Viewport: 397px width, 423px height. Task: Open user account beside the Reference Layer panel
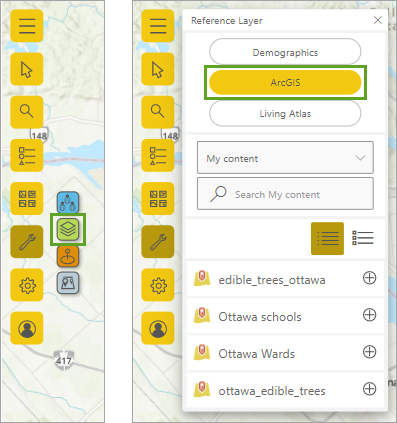point(158,328)
